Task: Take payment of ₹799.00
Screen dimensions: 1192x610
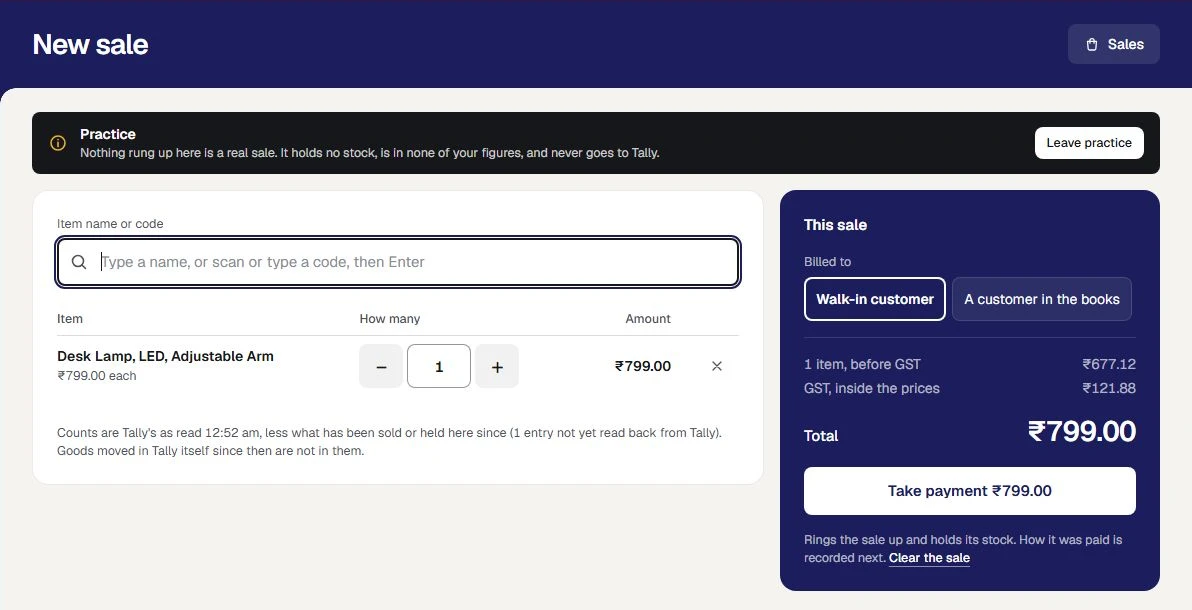Action: 970,491
